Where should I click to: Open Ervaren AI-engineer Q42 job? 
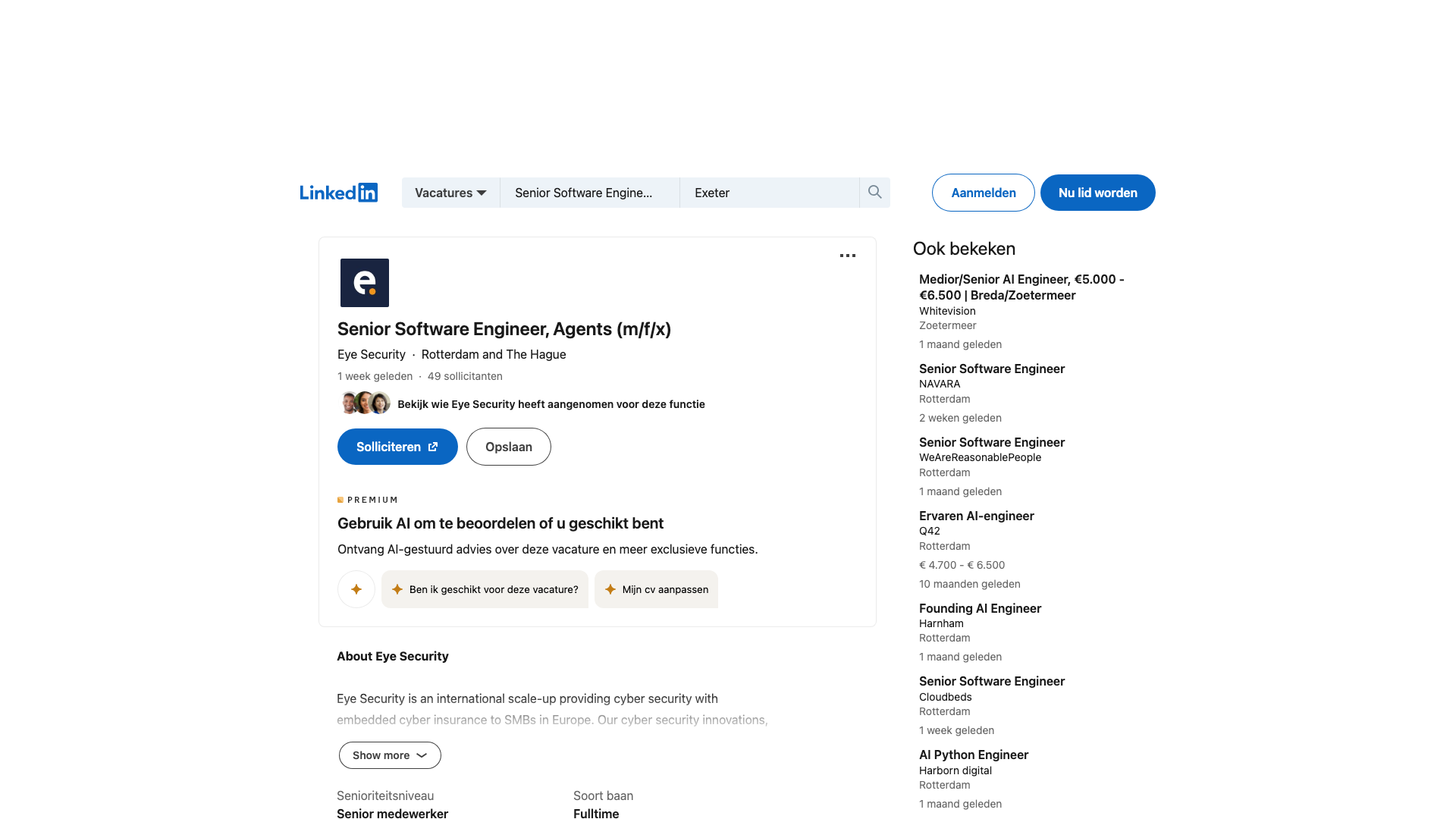(977, 516)
